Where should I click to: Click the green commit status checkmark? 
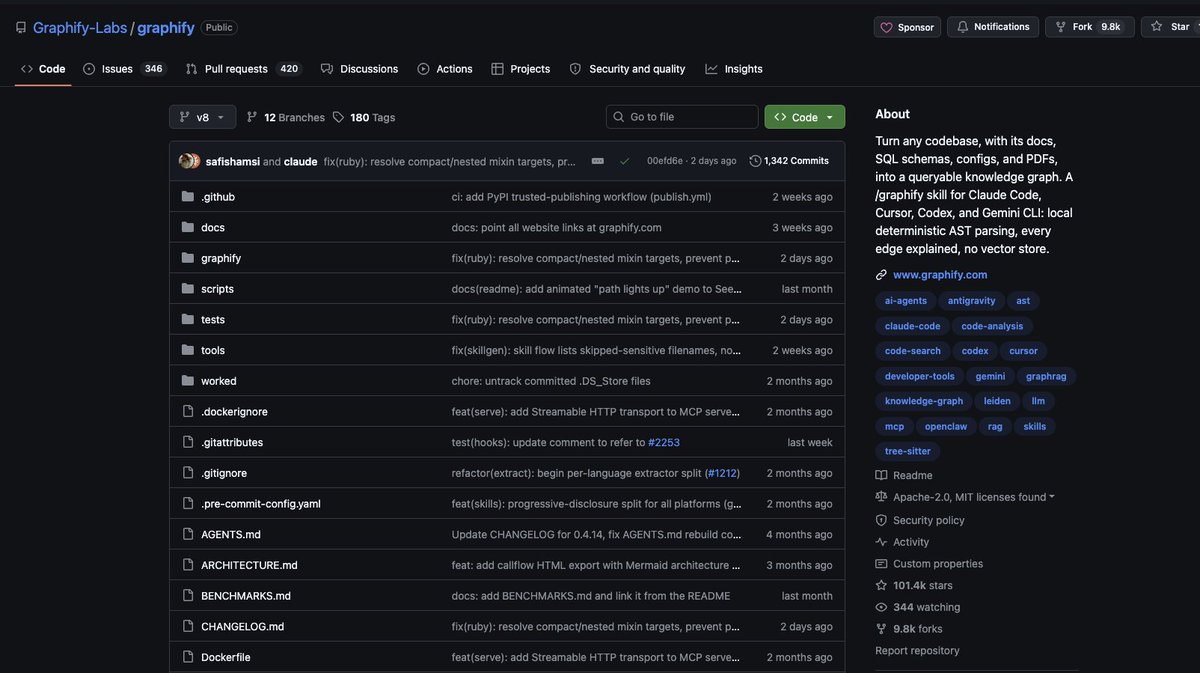[625, 161]
